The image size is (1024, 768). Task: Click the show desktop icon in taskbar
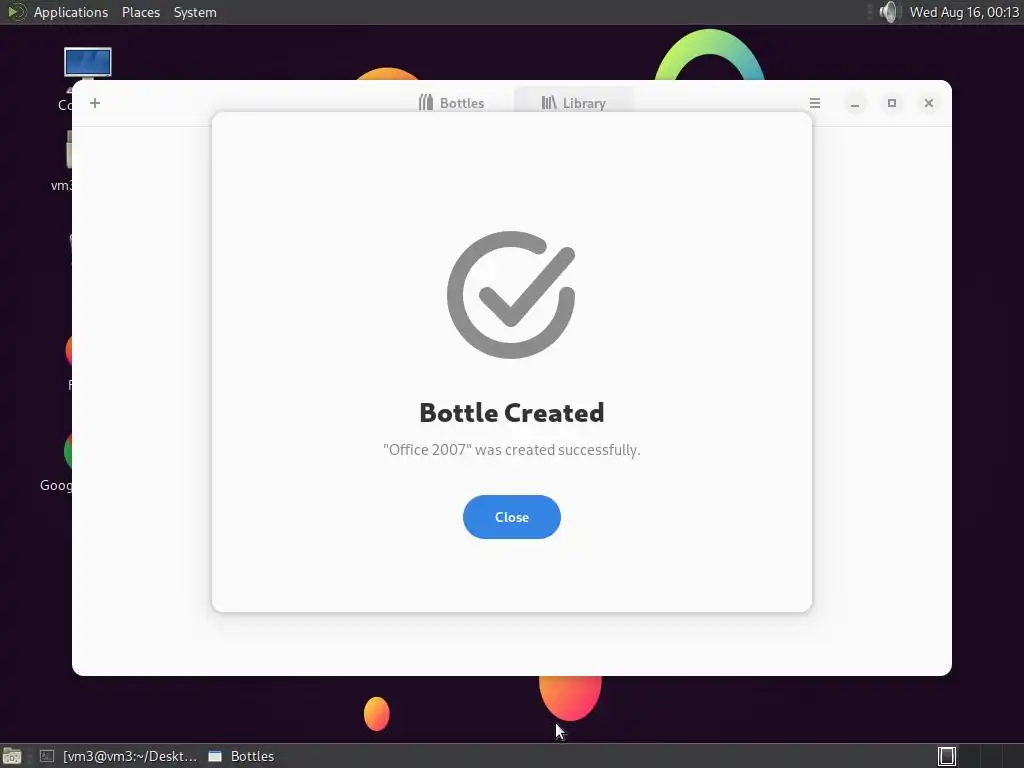pyautogui.click(x=12, y=757)
